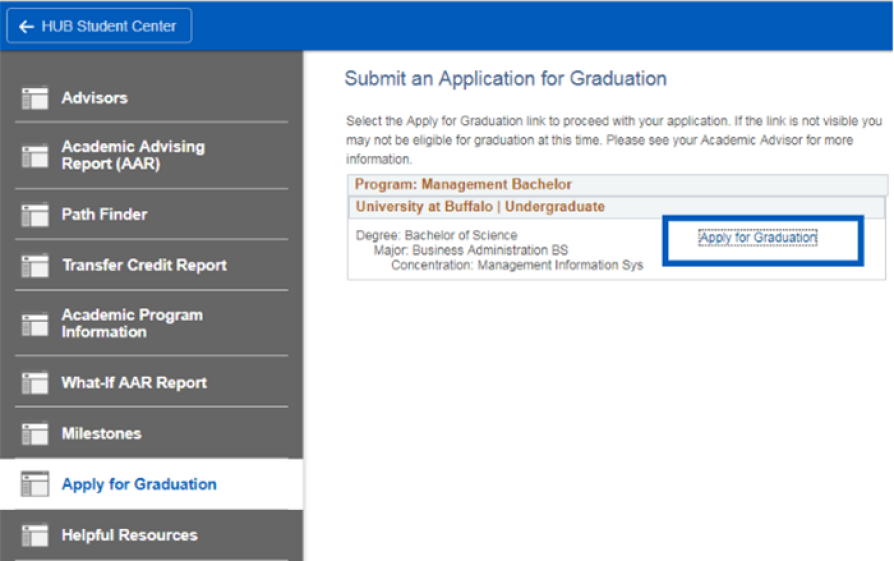Open the What-If AAR Report item
This screenshot has width=894, height=561.
click(134, 383)
